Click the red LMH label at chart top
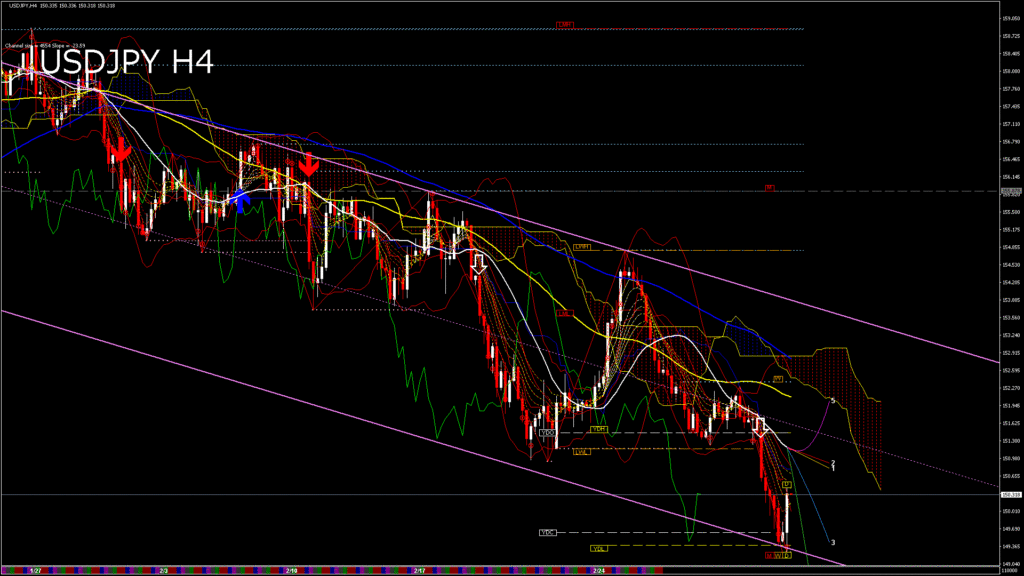1024x576 pixels. [565, 25]
